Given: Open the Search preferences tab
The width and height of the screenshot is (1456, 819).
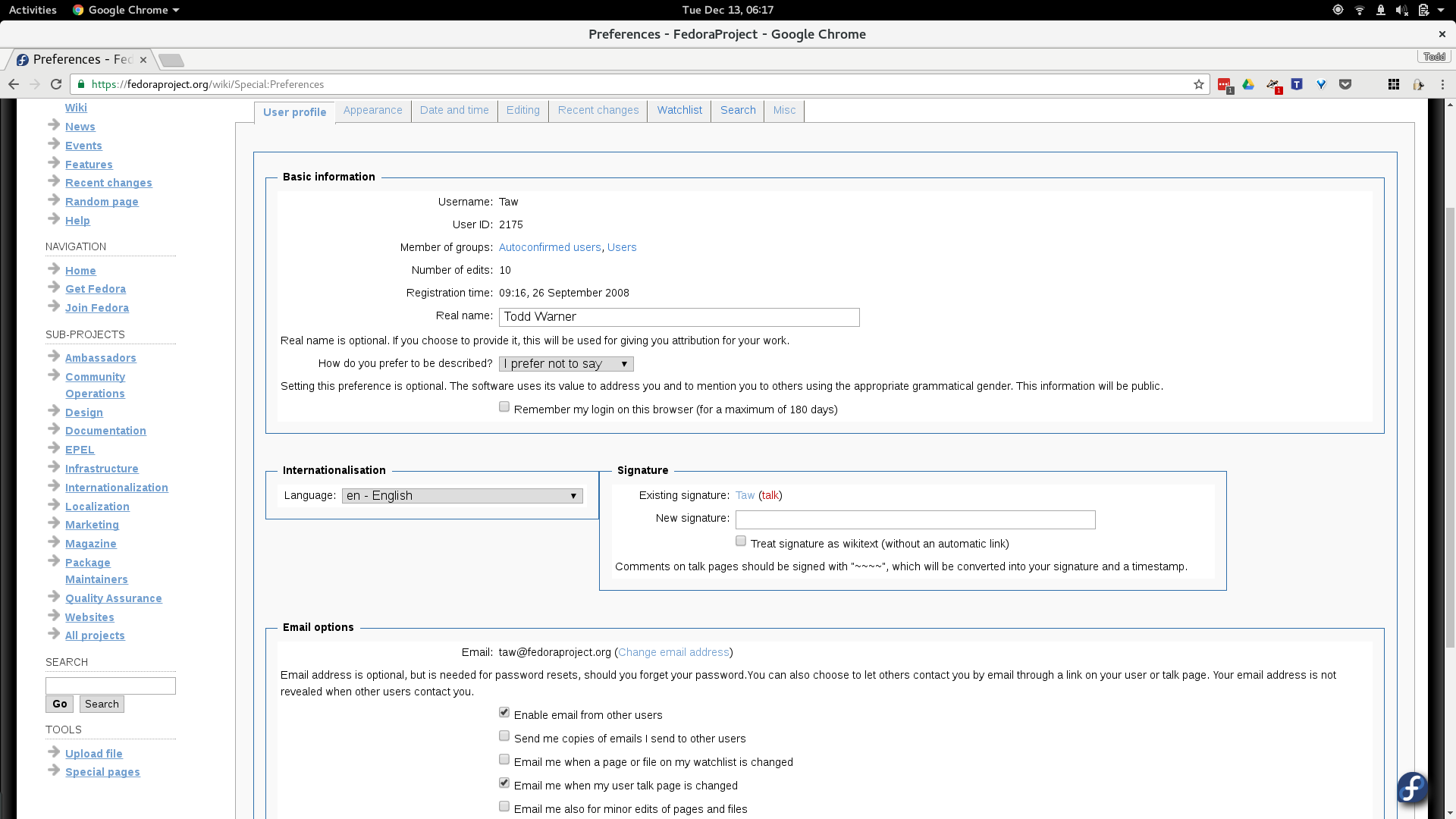Looking at the screenshot, I should [738, 111].
